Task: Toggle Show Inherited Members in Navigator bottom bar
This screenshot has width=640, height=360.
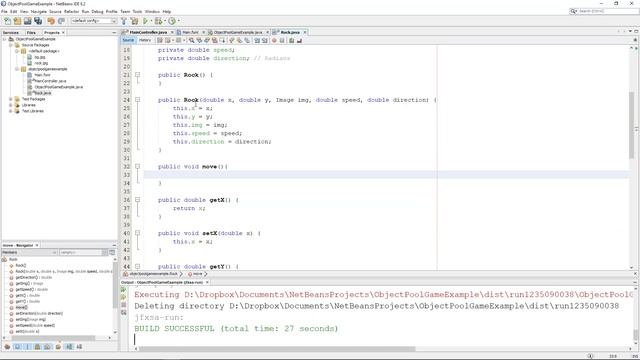Action: pyautogui.click(x=7, y=347)
